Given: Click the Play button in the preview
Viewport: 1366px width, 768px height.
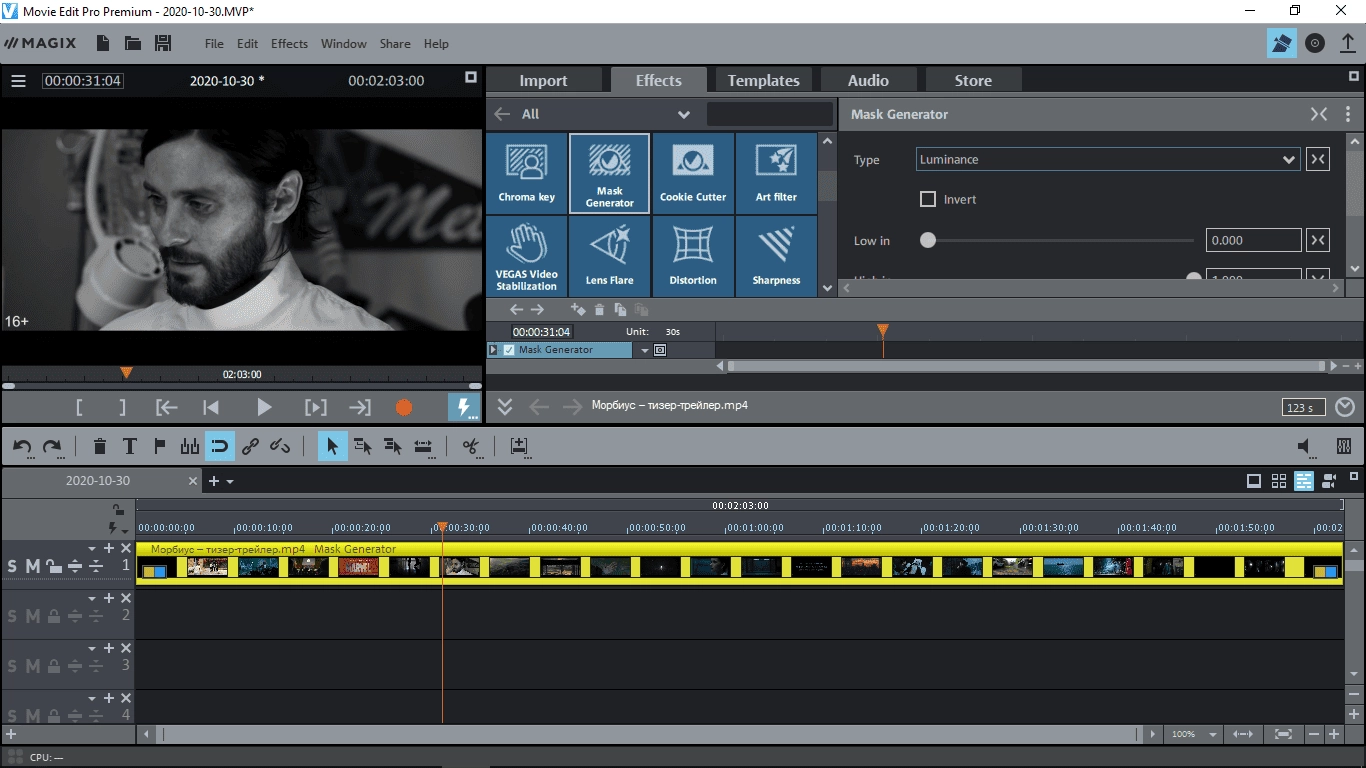Looking at the screenshot, I should point(264,407).
